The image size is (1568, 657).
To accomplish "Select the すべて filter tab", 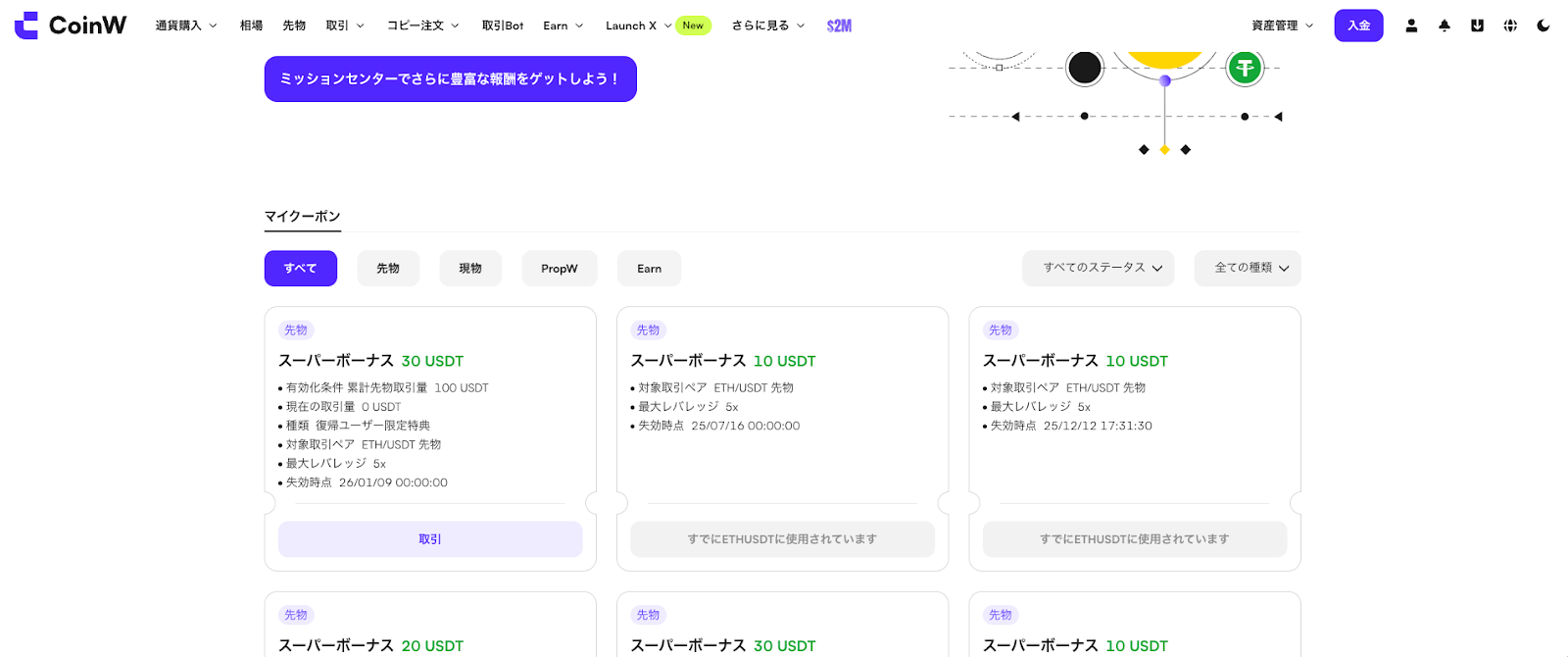I will point(301,269).
